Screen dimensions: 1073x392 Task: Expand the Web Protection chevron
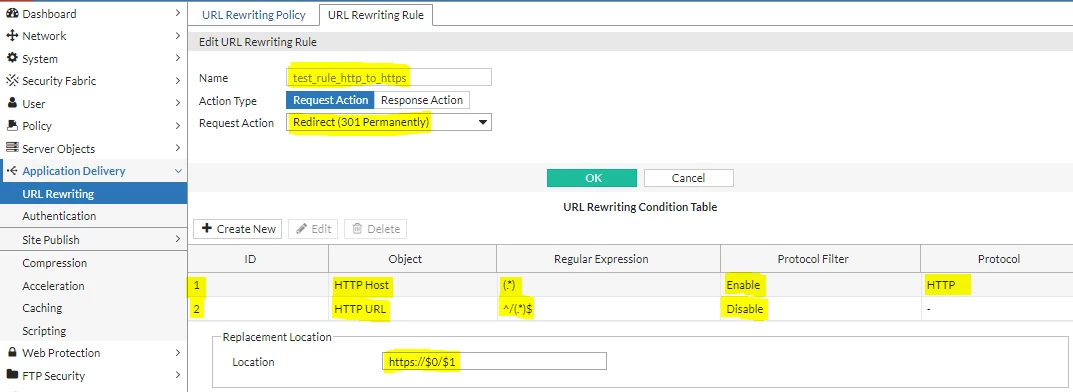[178, 352]
